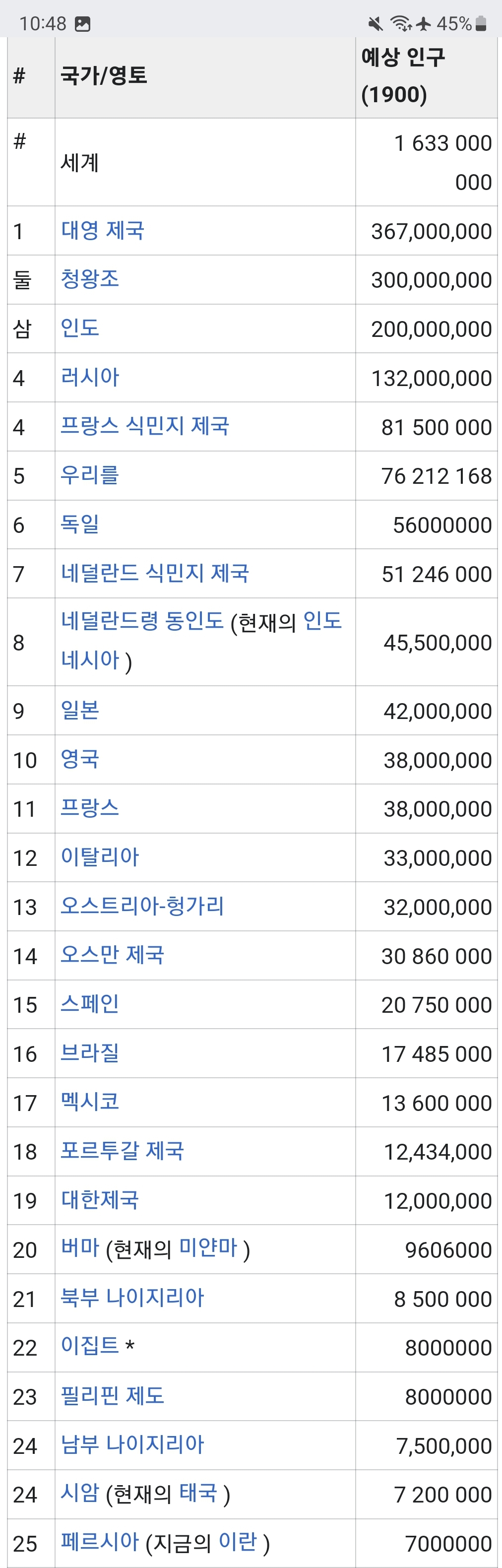Image resolution: width=502 pixels, height=1568 pixels.
Task: Tap the 예상 인구 (1900) column header
Action: [403, 75]
